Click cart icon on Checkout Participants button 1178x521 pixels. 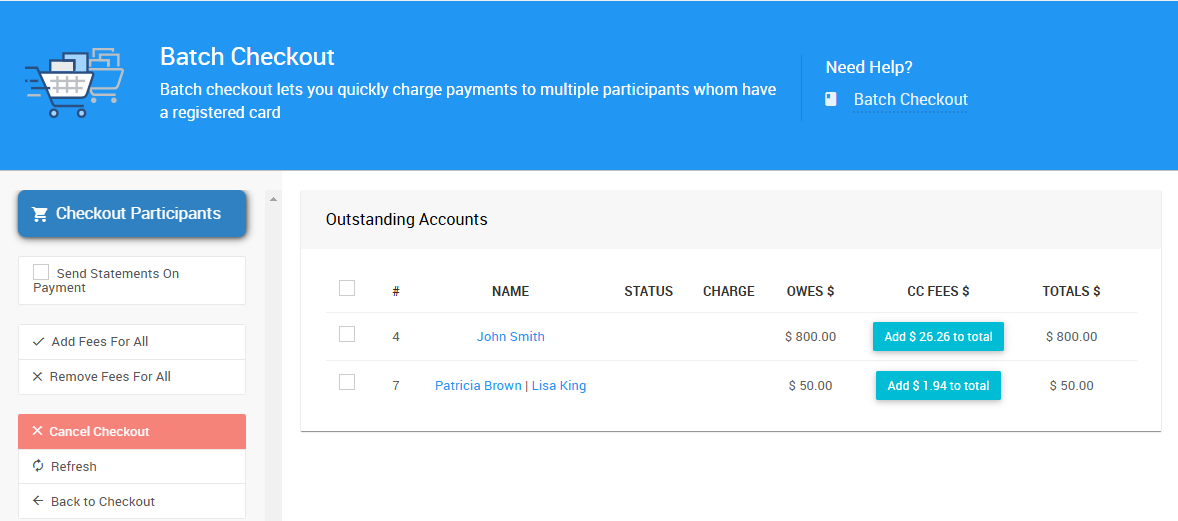coord(40,214)
